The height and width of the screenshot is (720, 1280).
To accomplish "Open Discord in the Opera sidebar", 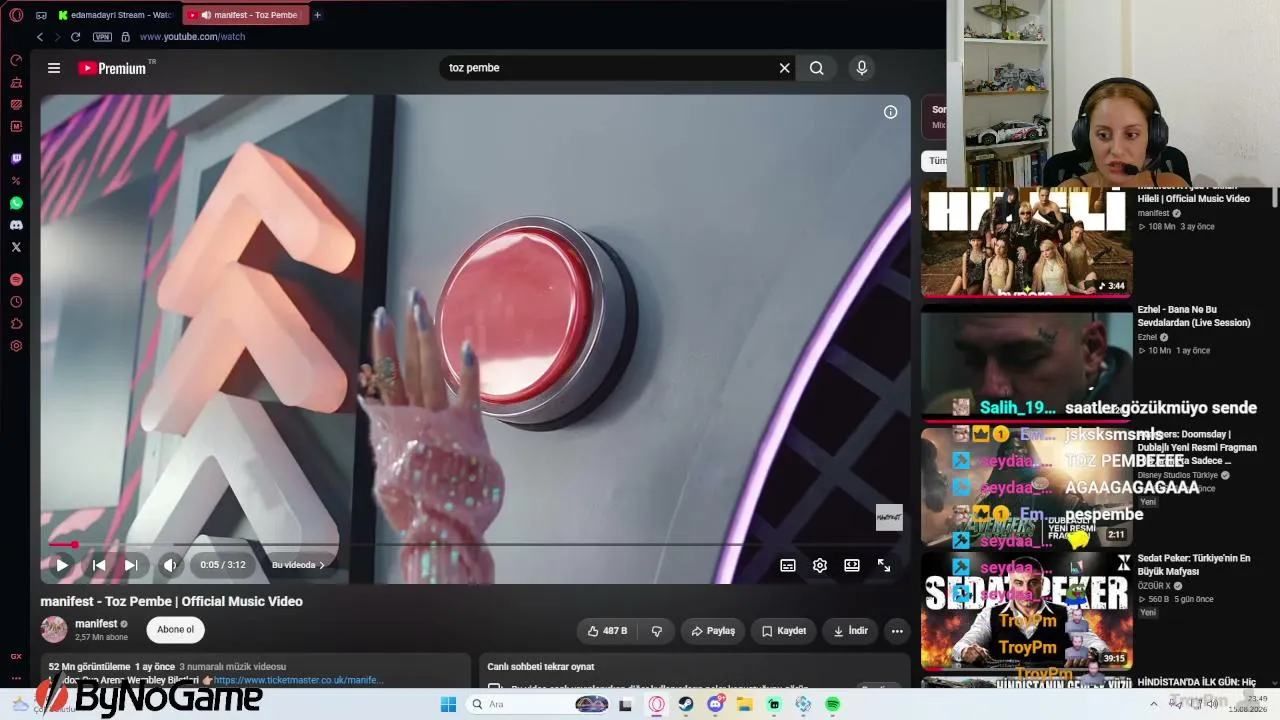I will click(16, 225).
